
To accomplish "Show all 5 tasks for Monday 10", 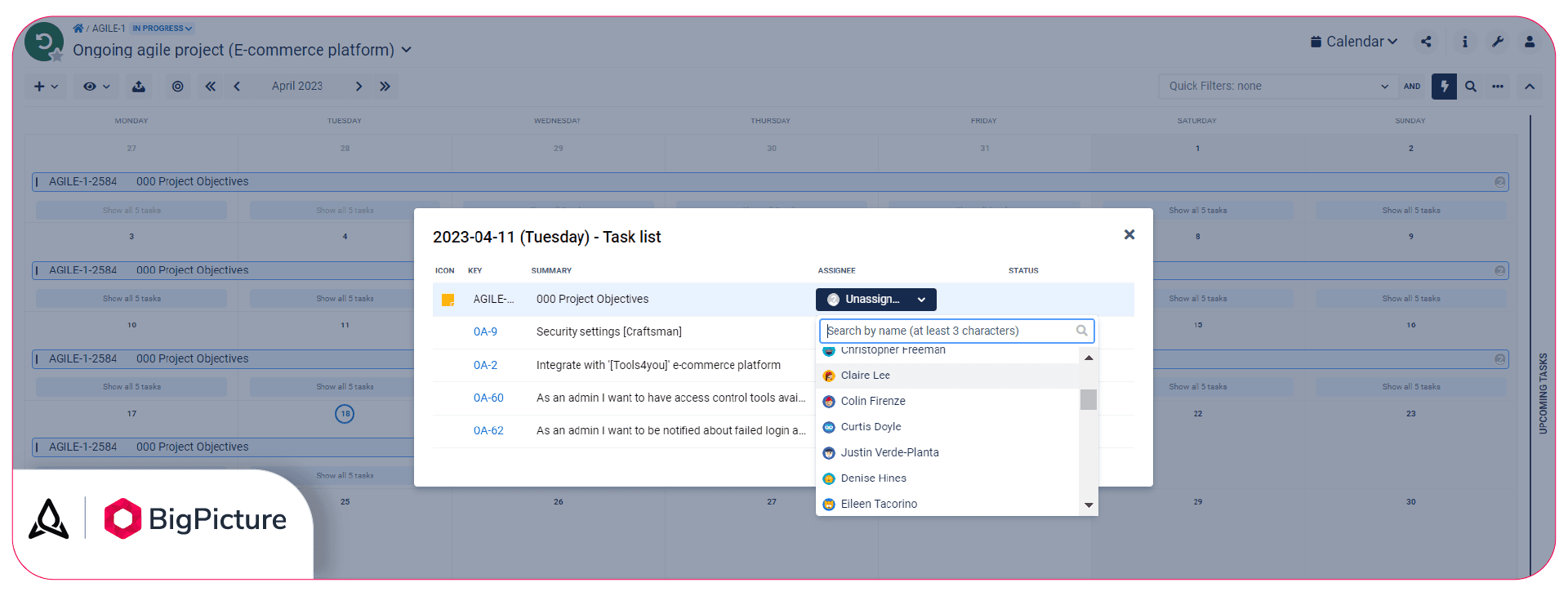I will pyautogui.click(x=131, y=387).
